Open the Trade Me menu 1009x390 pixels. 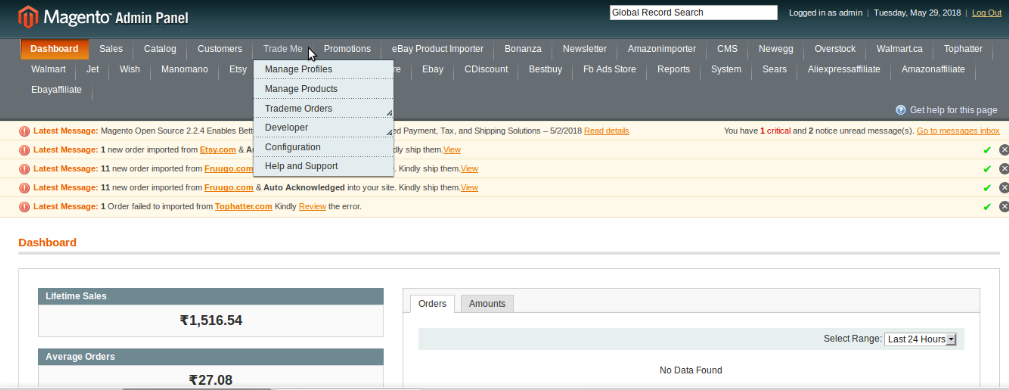point(282,49)
